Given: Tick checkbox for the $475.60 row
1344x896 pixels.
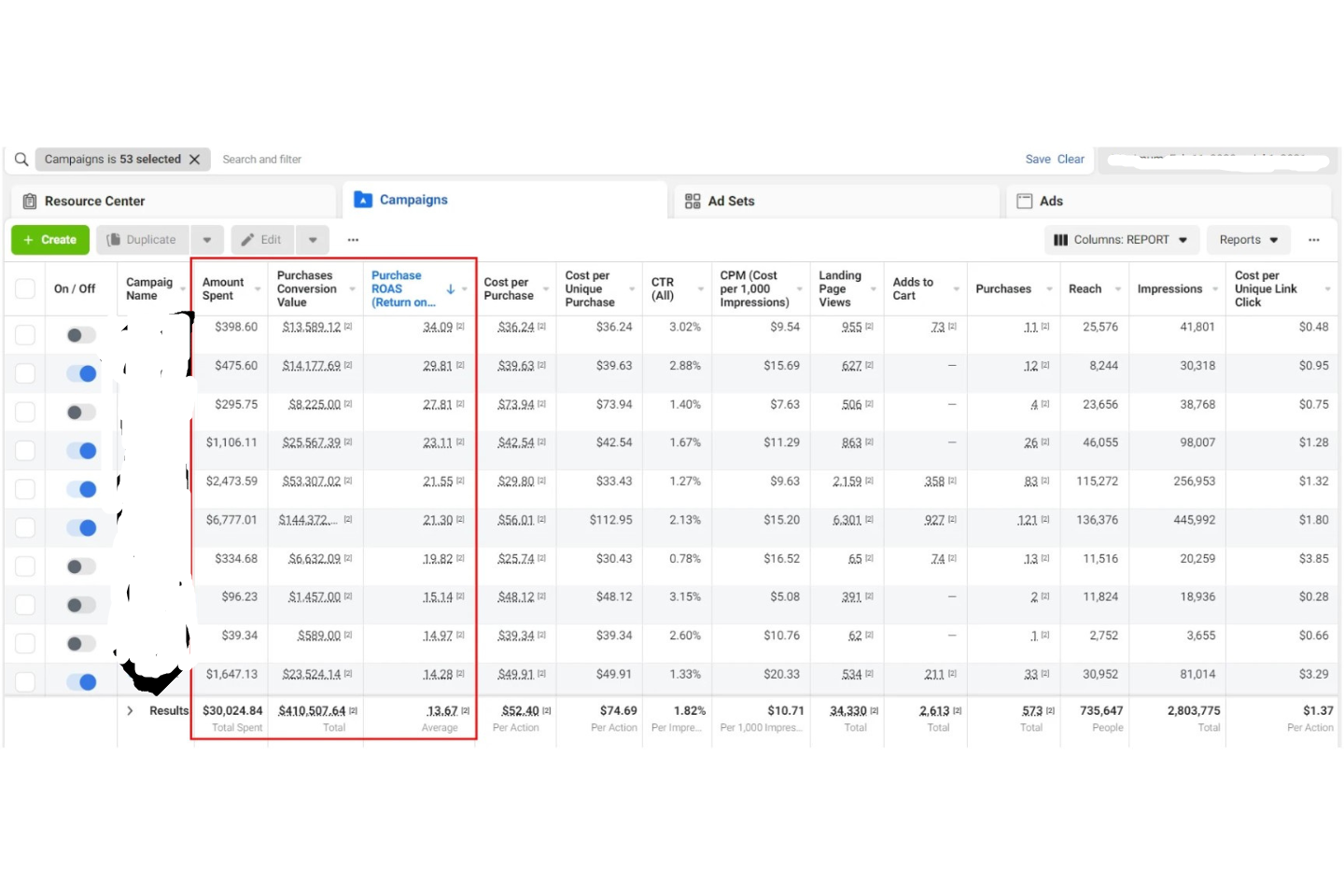Looking at the screenshot, I should pos(25,373).
